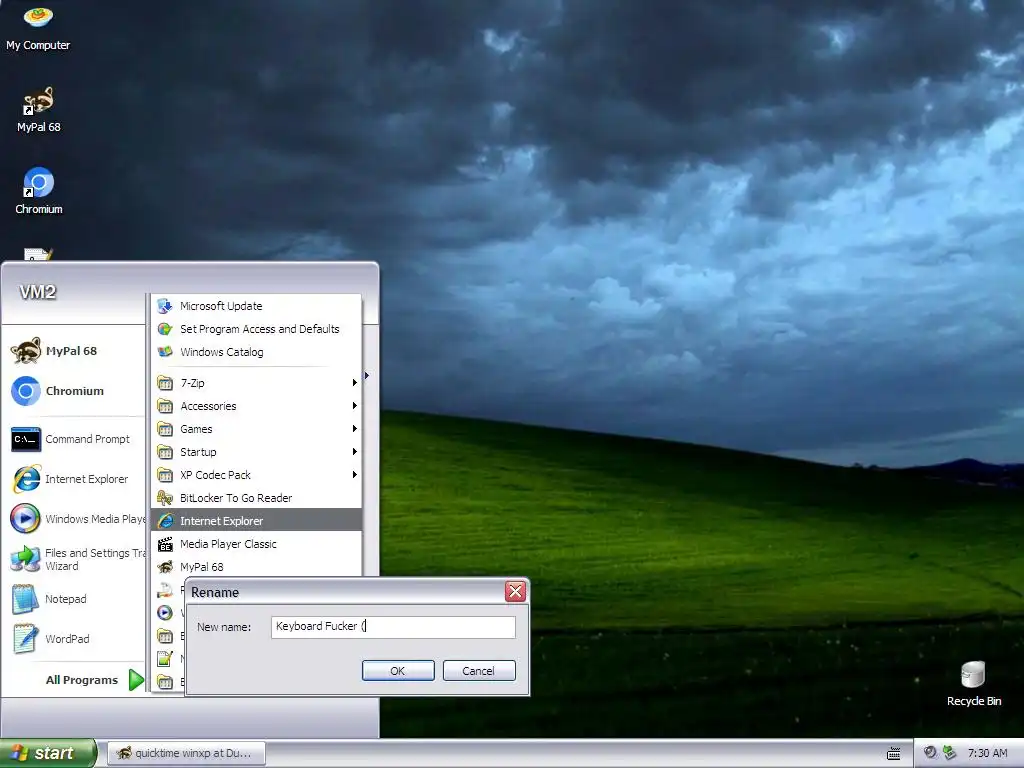Close the Rename dialog with X
Viewport: 1024px width, 768px height.
pyautogui.click(x=515, y=592)
